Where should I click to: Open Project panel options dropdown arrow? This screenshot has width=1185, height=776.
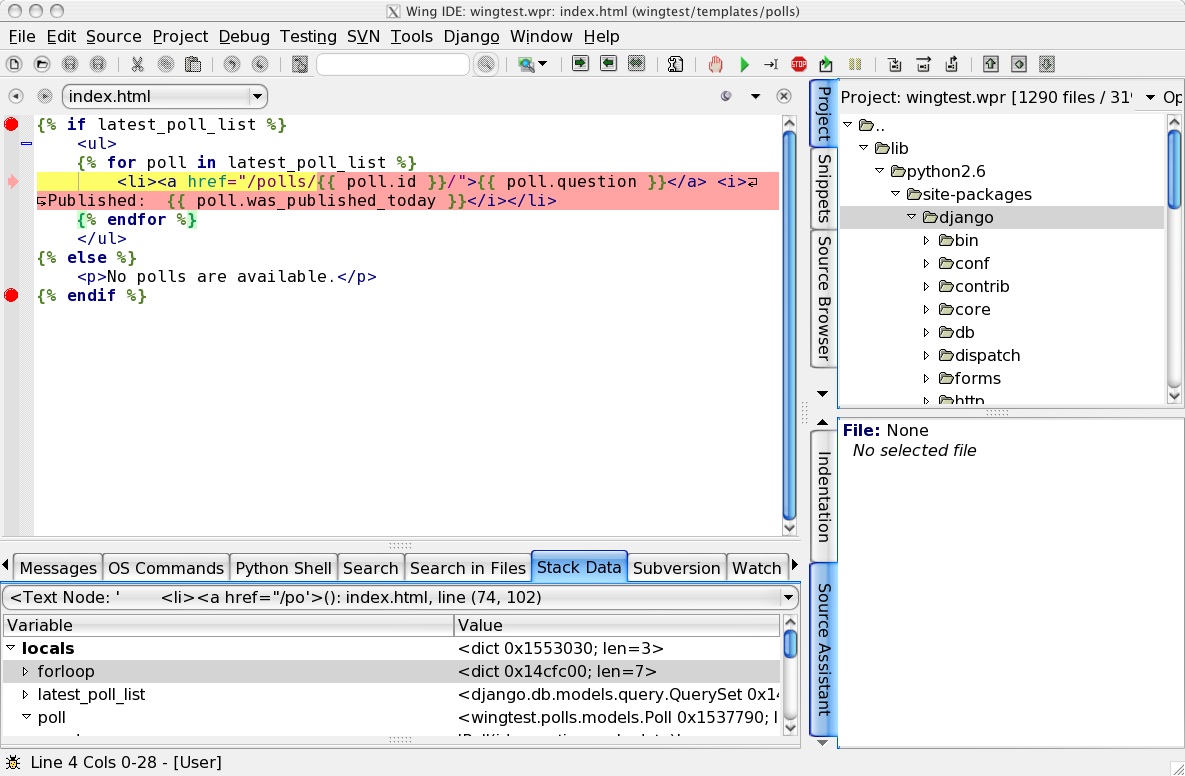click(1150, 97)
